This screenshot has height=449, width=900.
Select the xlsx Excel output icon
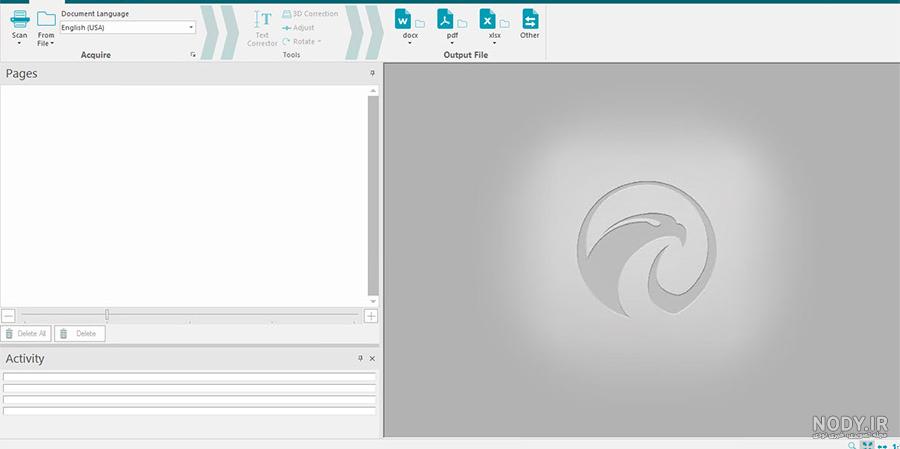pos(488,20)
